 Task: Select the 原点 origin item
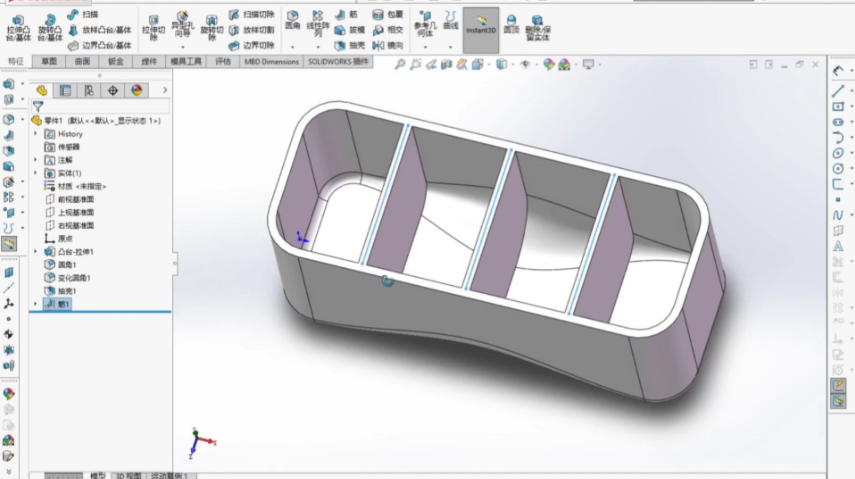[58, 238]
